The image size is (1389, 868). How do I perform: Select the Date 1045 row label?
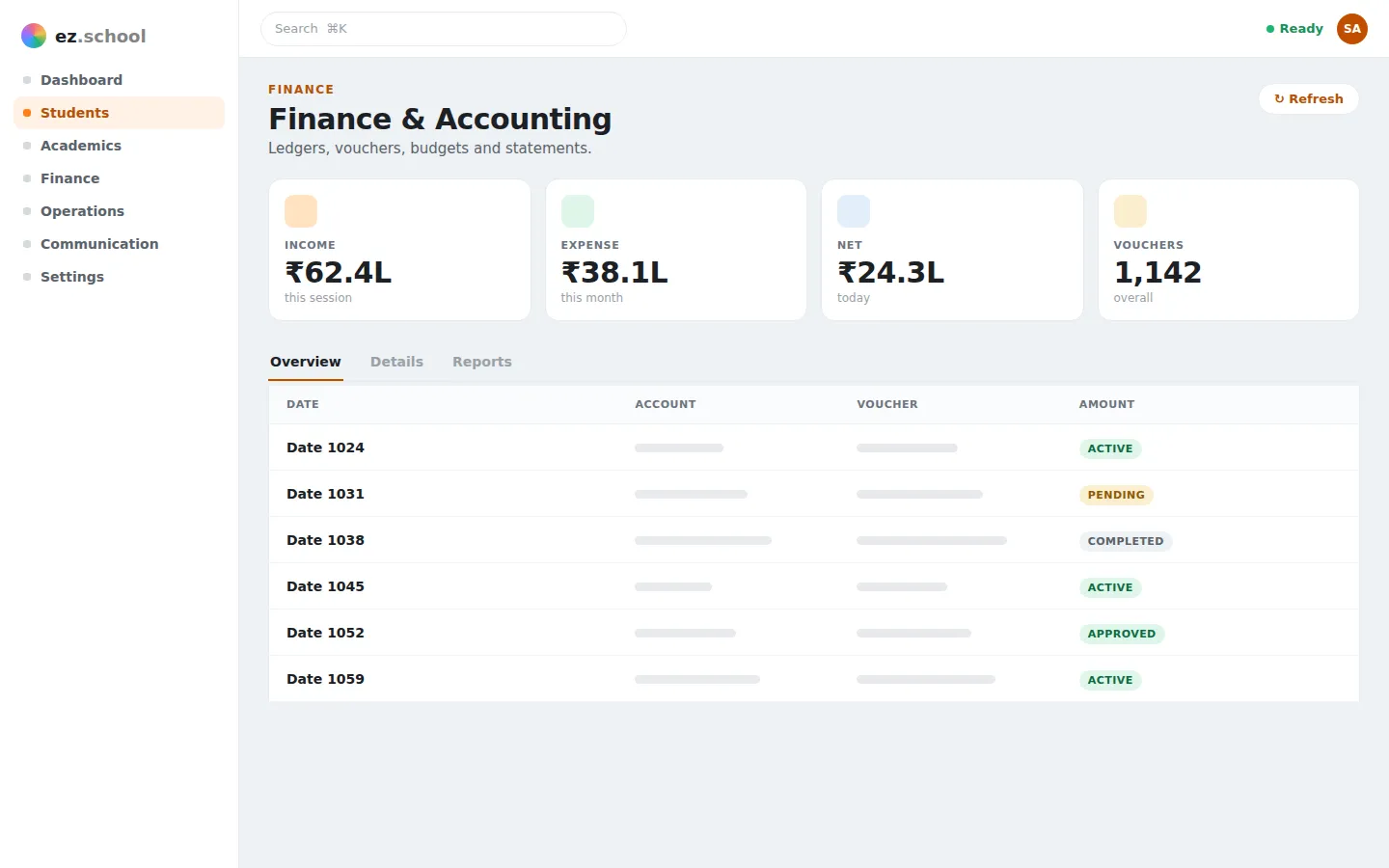tap(325, 586)
